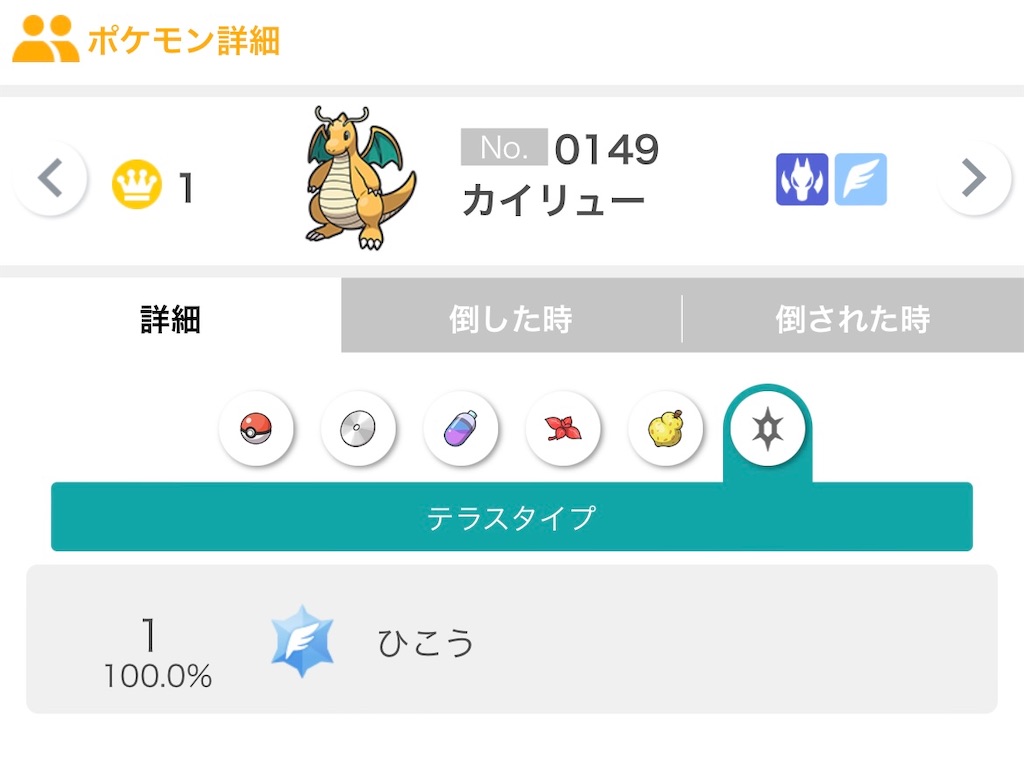Select the Poké Ball category icon
The height and width of the screenshot is (779, 1024).
(257, 428)
